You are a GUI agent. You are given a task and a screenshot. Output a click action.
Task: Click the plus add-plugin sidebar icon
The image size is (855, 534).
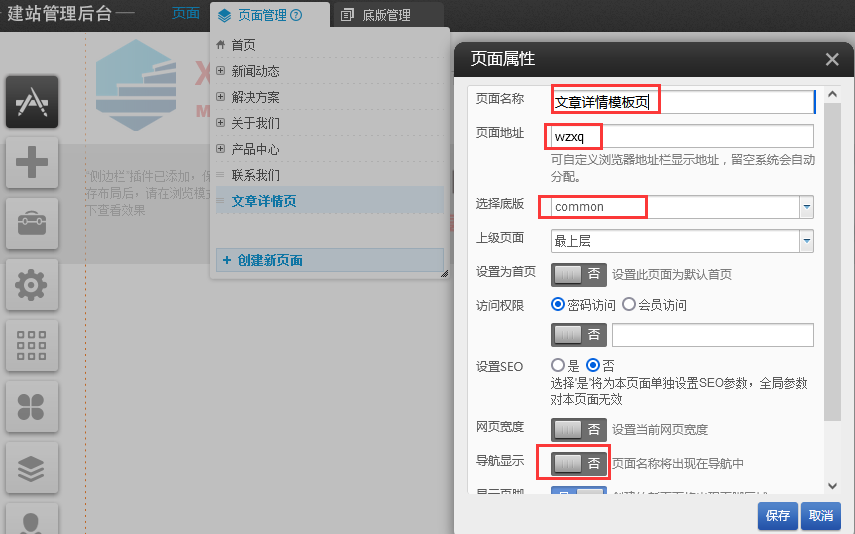coord(32,163)
